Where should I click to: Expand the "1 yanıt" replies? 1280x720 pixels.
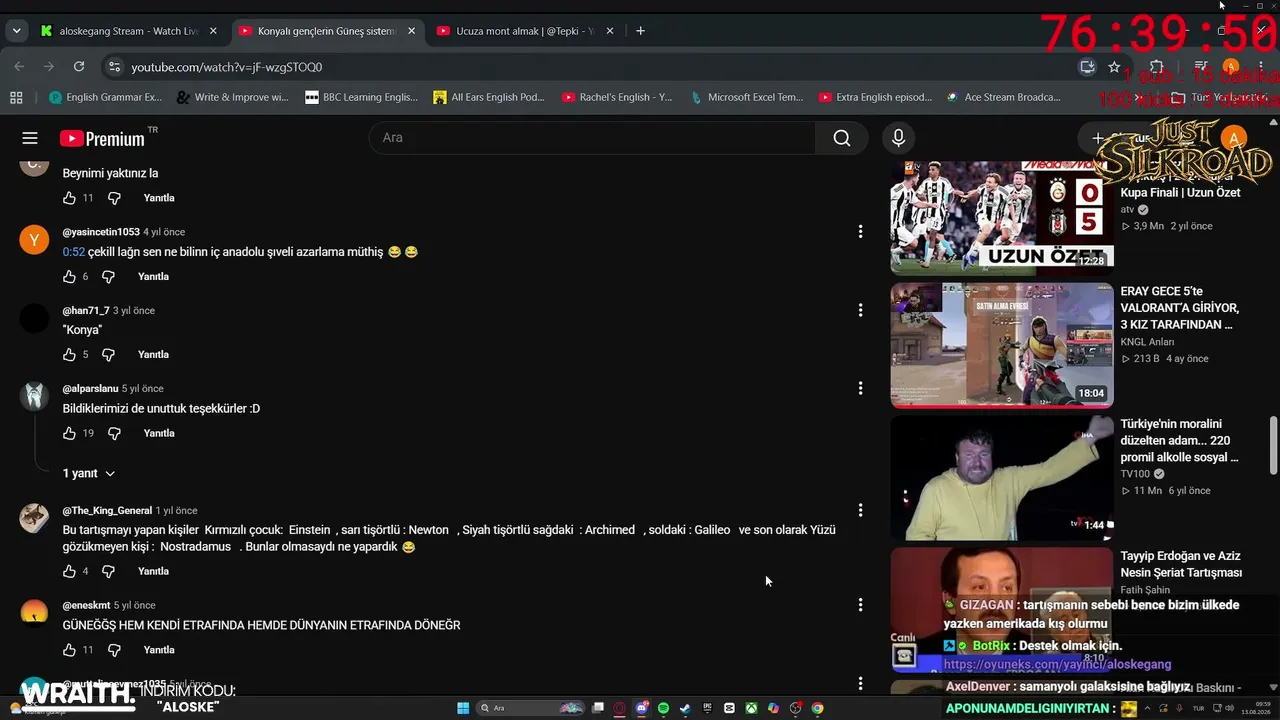click(89, 473)
